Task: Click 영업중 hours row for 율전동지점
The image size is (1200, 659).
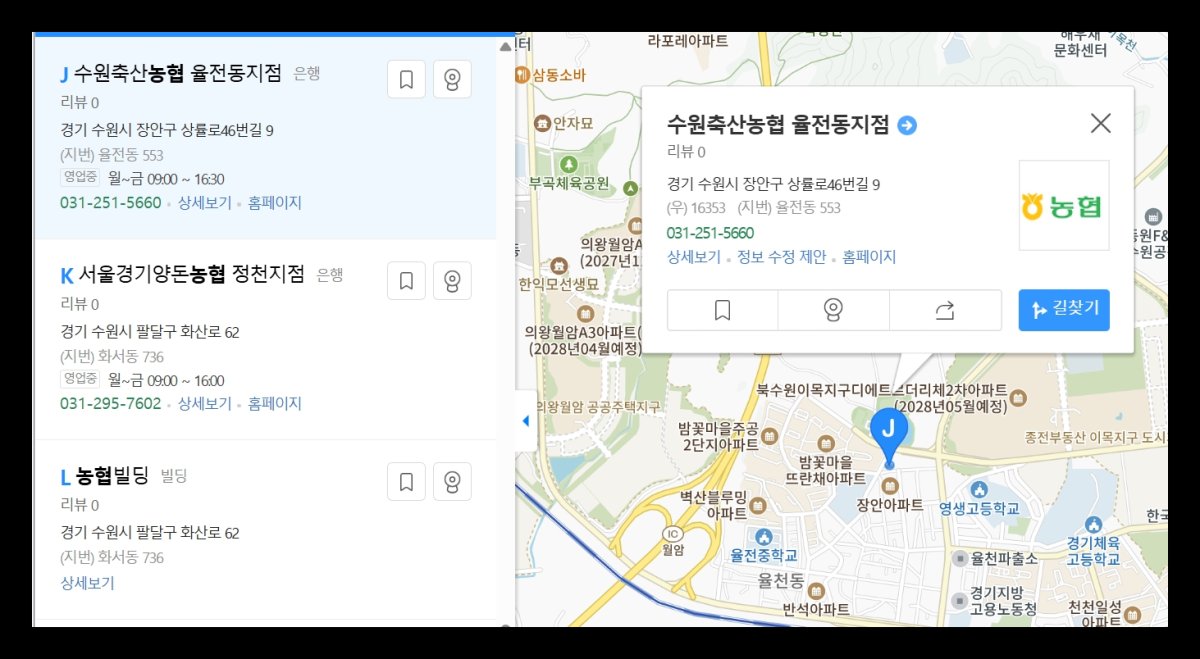Action: click(x=142, y=178)
